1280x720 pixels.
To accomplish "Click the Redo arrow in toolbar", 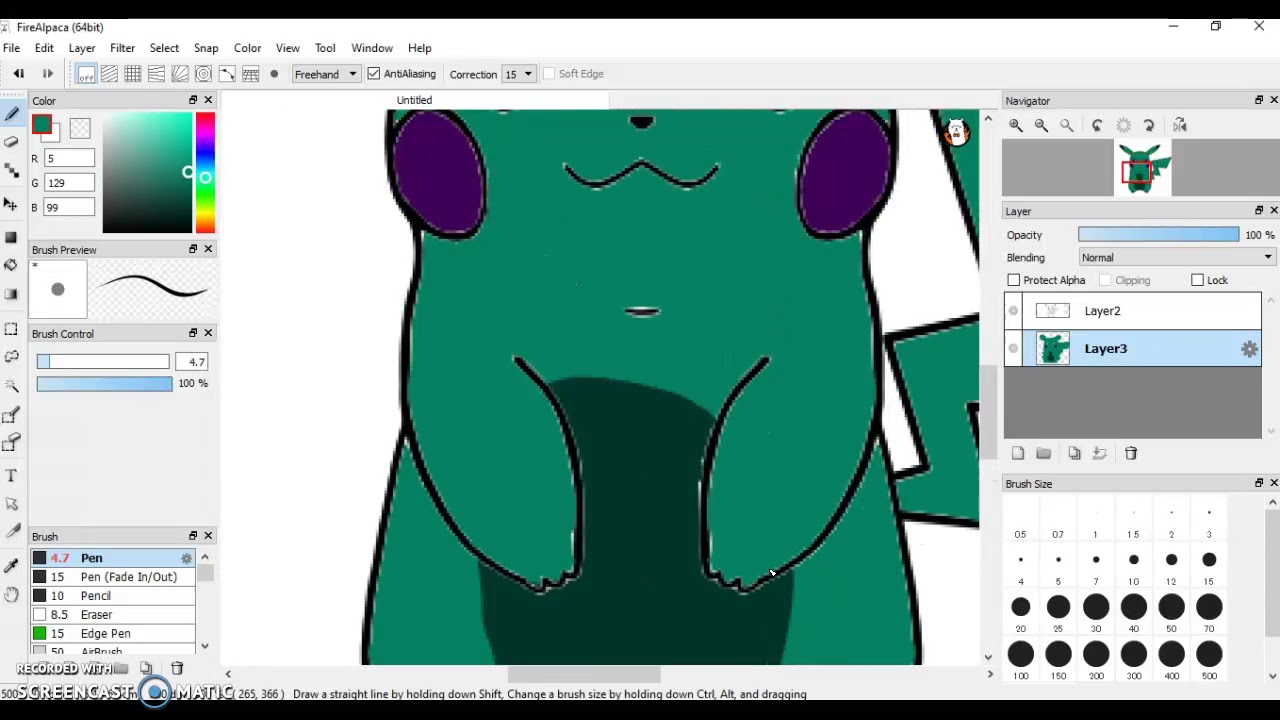I will pyautogui.click(x=47, y=74).
